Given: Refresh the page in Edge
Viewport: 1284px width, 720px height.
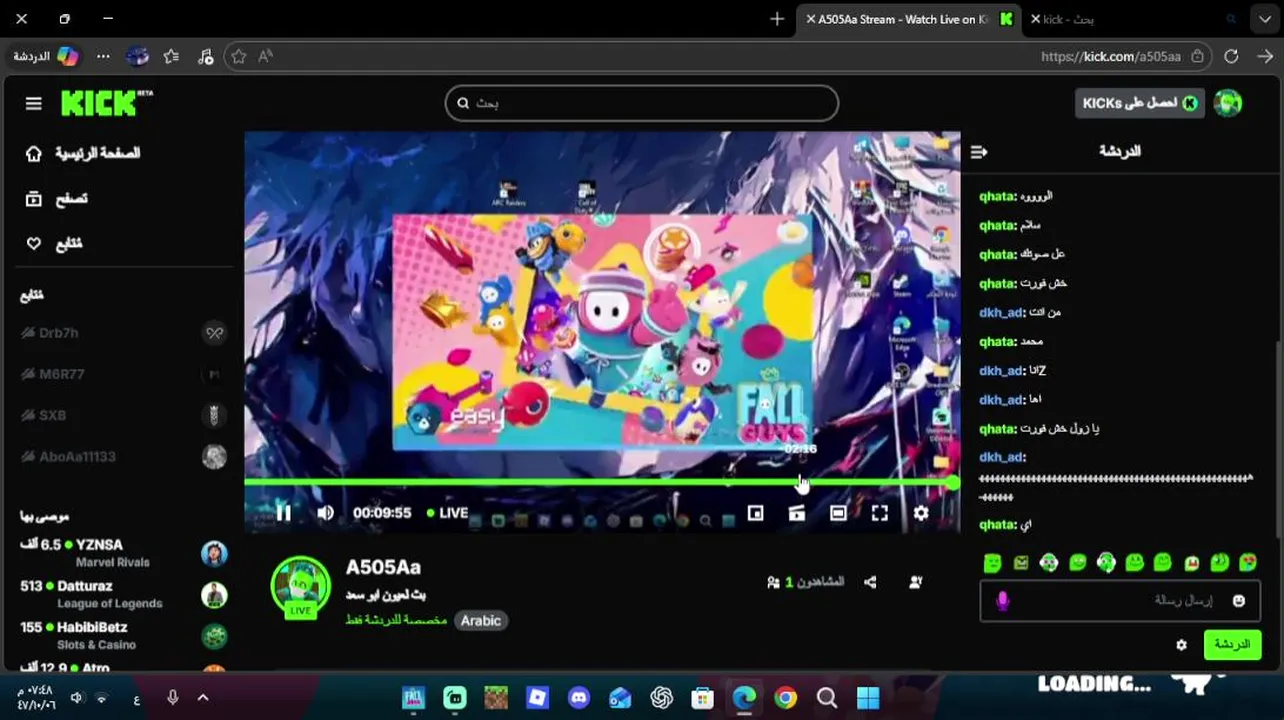Looking at the screenshot, I should click(x=1231, y=57).
